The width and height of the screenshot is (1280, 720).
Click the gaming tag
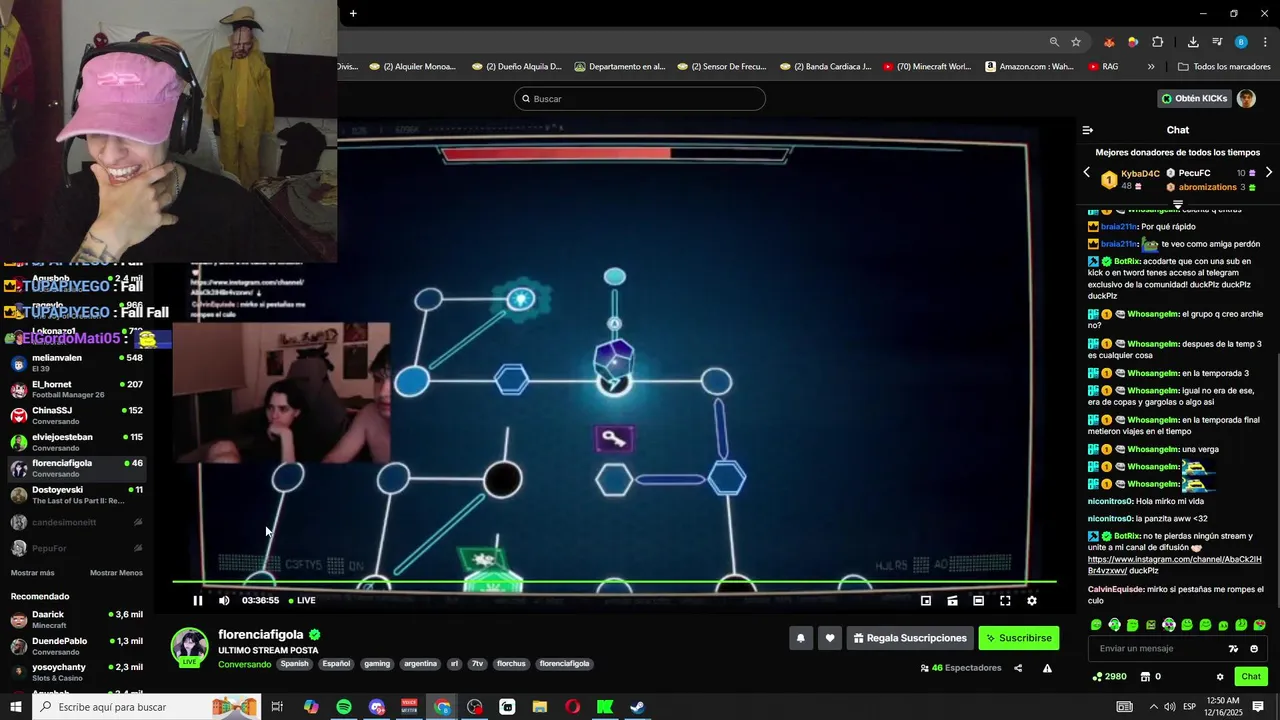pos(377,664)
